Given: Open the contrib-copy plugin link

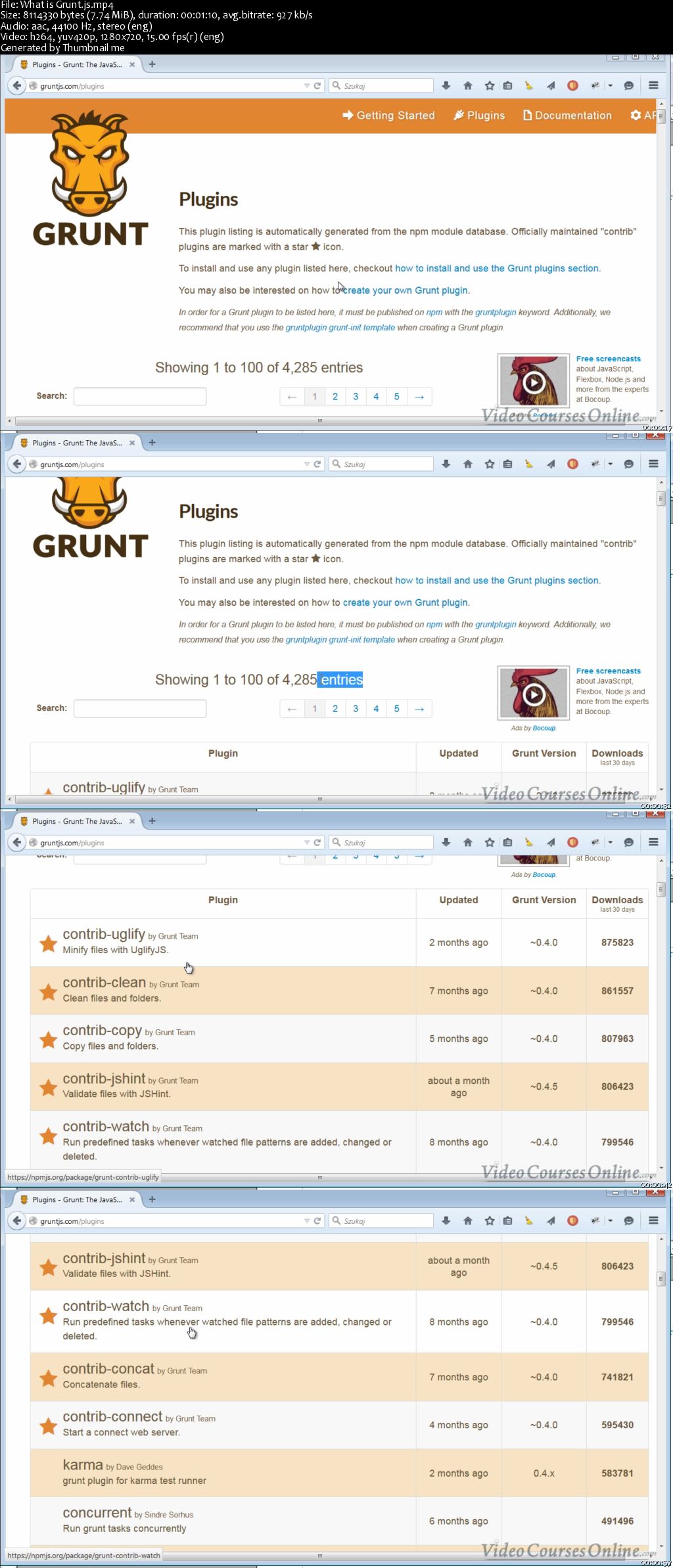Looking at the screenshot, I should [x=103, y=1031].
